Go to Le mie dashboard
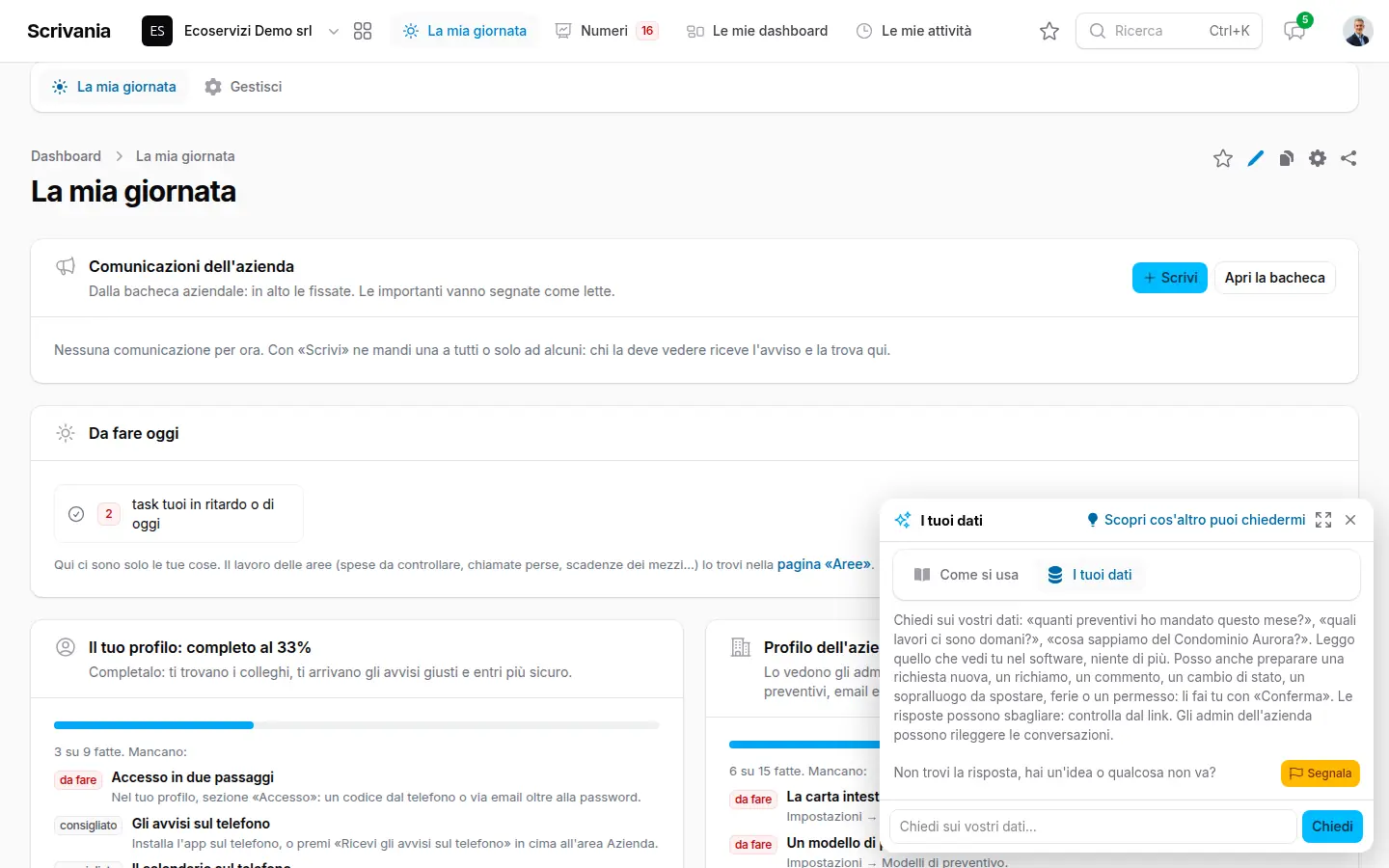This screenshot has height=868, width=1389. click(x=757, y=31)
